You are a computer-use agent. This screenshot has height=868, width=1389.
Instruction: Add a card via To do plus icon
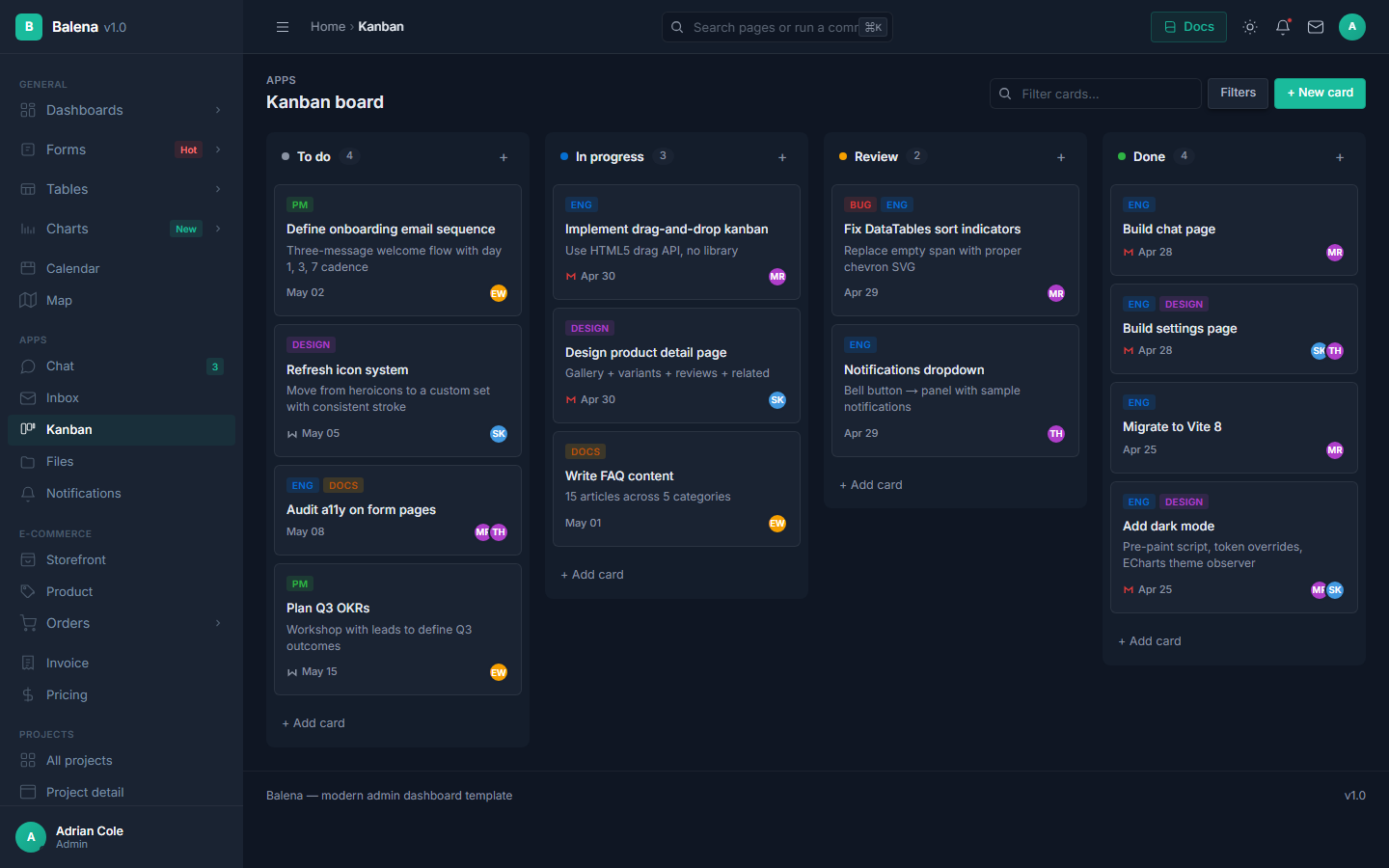[x=504, y=157]
